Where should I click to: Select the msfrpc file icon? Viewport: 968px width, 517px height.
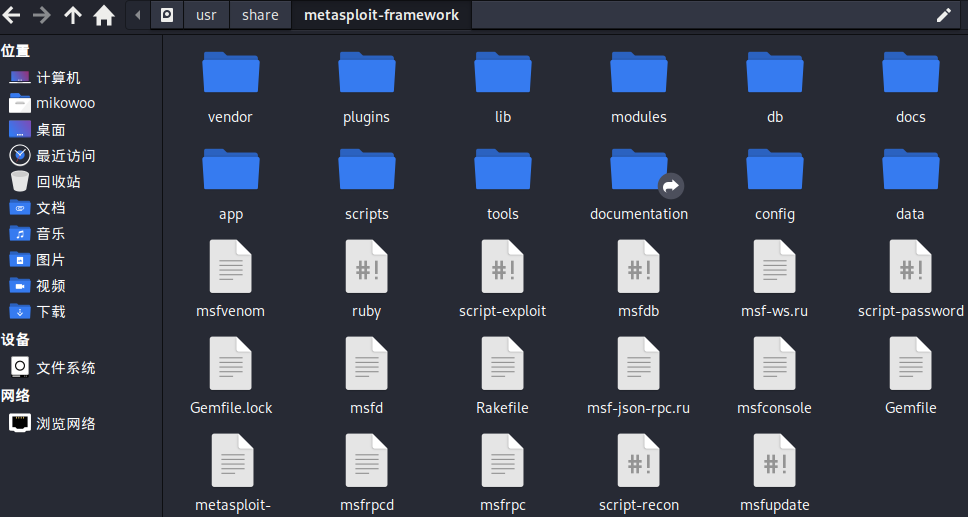503,460
